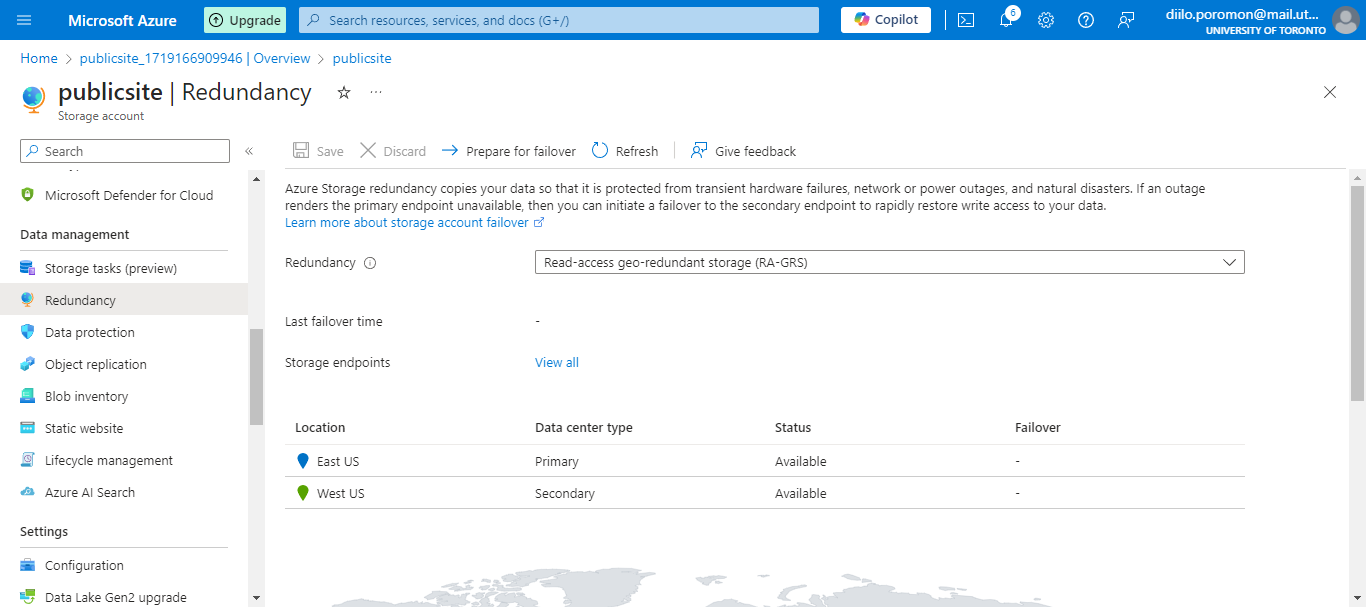1366x607 pixels.
Task: Click the feedback icon in top bar
Action: click(x=1126, y=20)
